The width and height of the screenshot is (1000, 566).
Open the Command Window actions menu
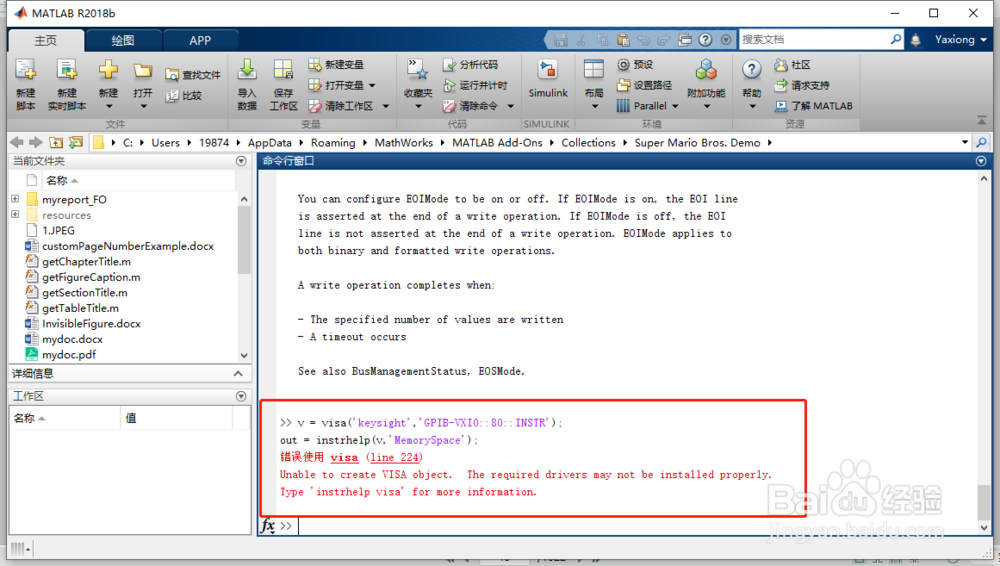(x=981, y=161)
